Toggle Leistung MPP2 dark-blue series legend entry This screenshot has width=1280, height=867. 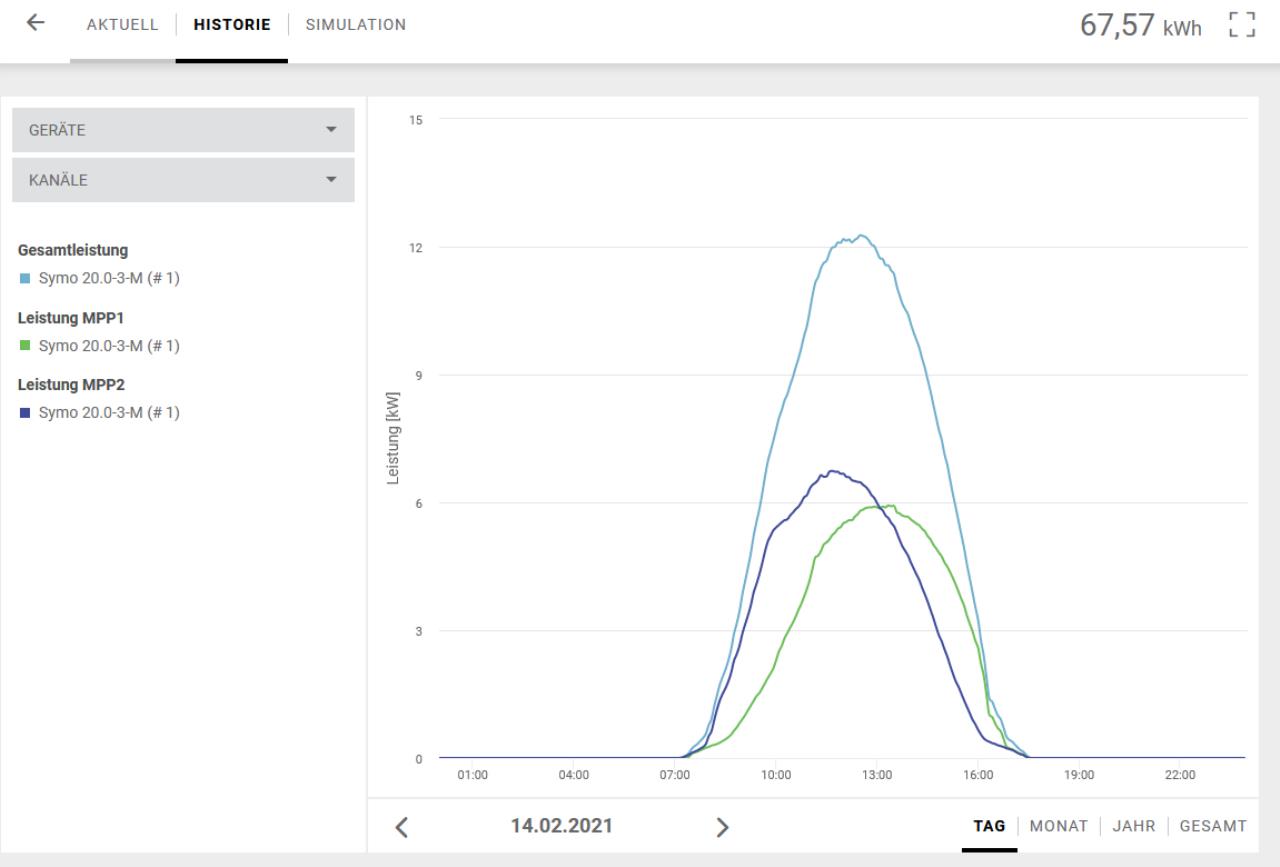pyautogui.click(x=99, y=413)
